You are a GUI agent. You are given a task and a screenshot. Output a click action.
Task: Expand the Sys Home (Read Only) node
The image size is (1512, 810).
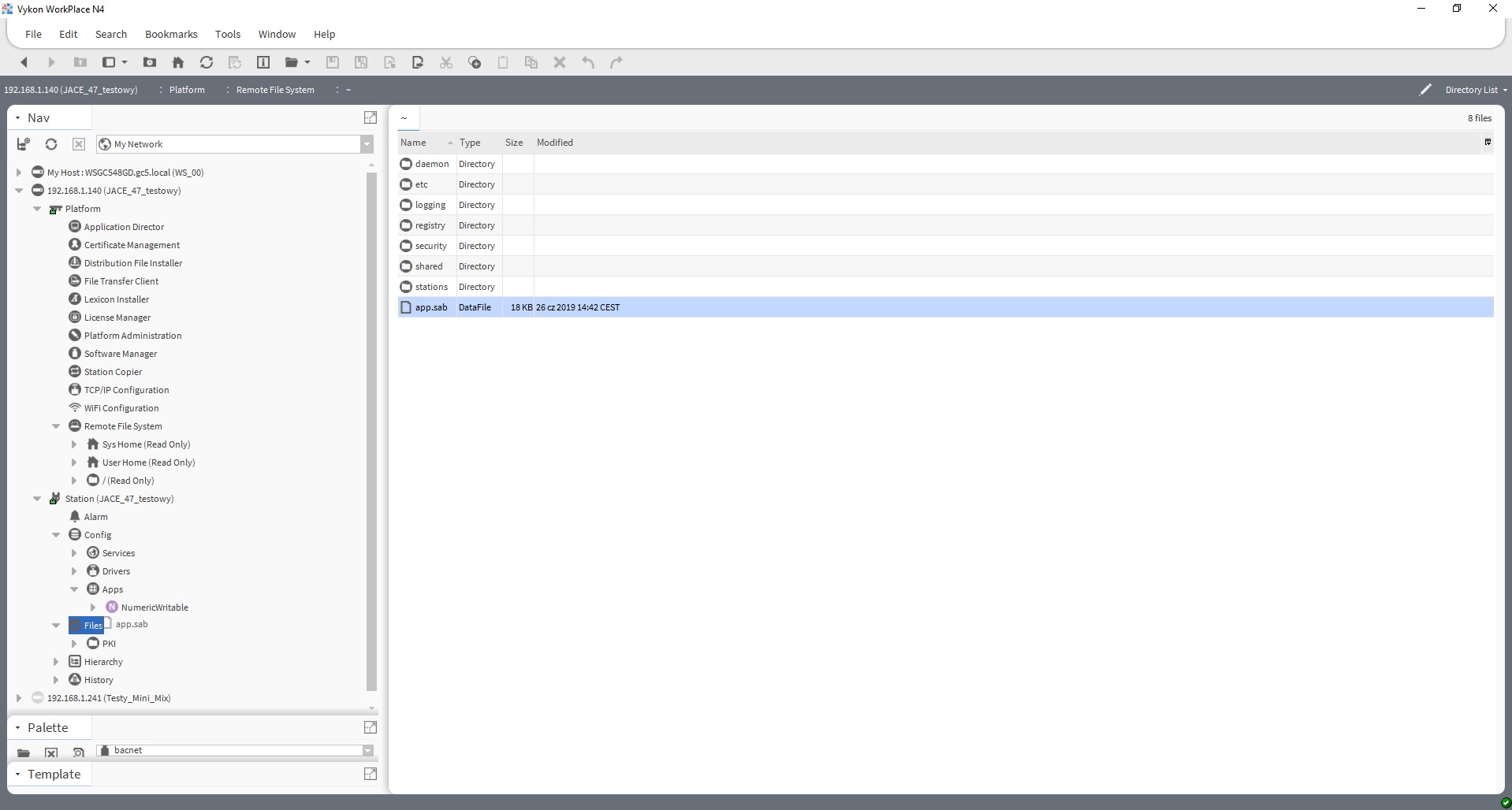[75, 444]
